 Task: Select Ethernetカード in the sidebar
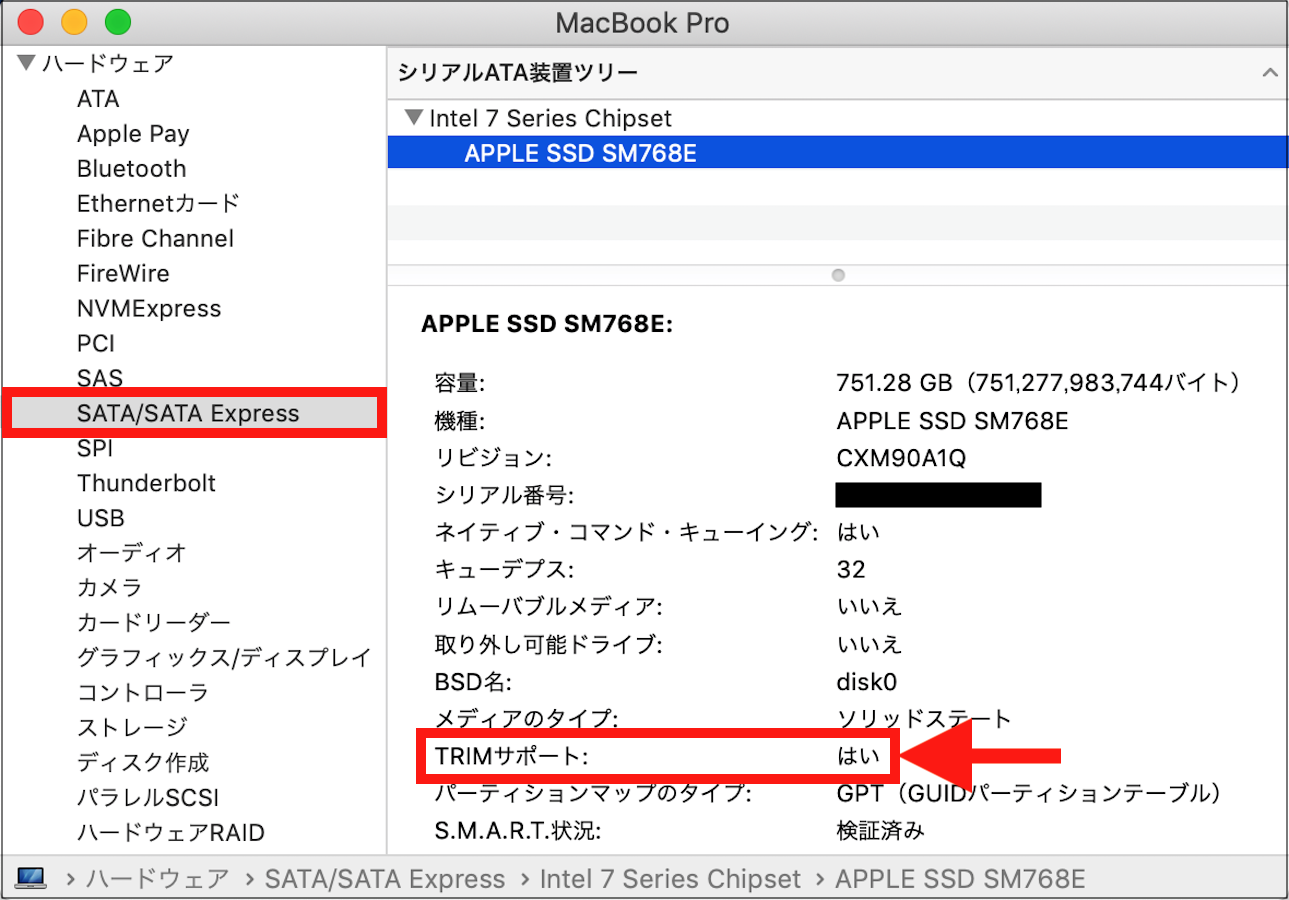[x=158, y=204]
